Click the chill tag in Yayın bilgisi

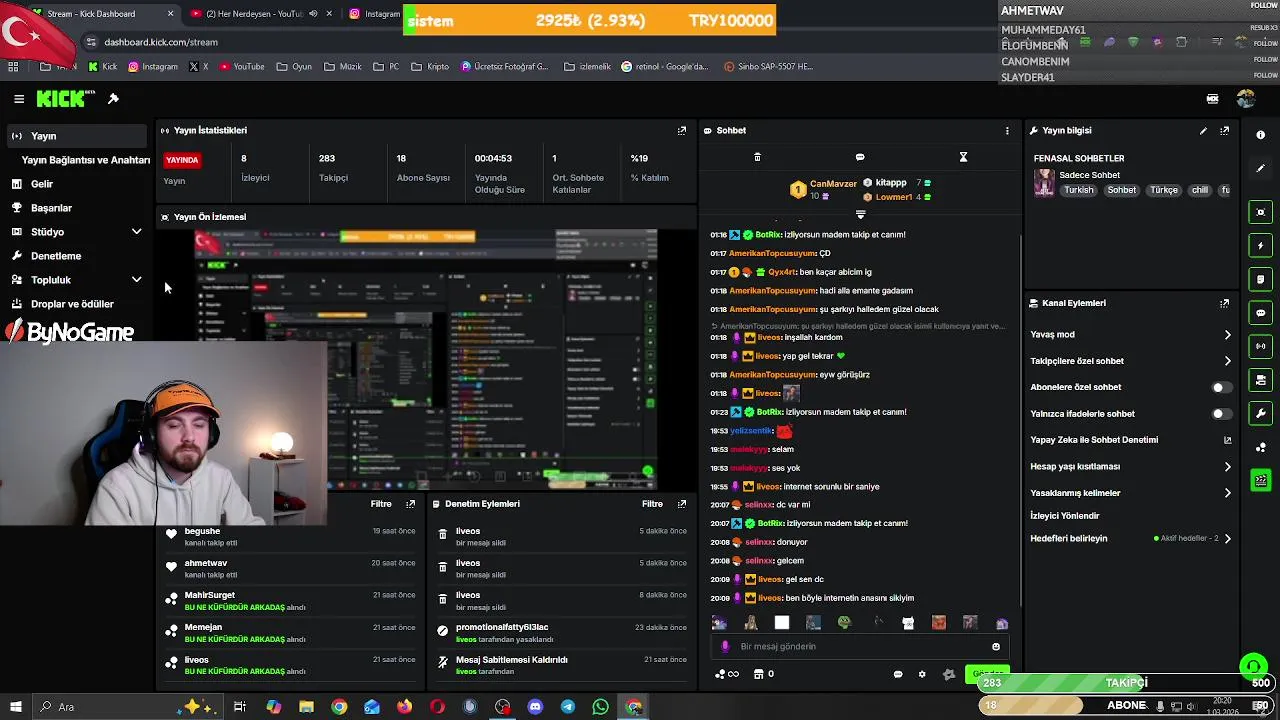pyautogui.click(x=1199, y=190)
